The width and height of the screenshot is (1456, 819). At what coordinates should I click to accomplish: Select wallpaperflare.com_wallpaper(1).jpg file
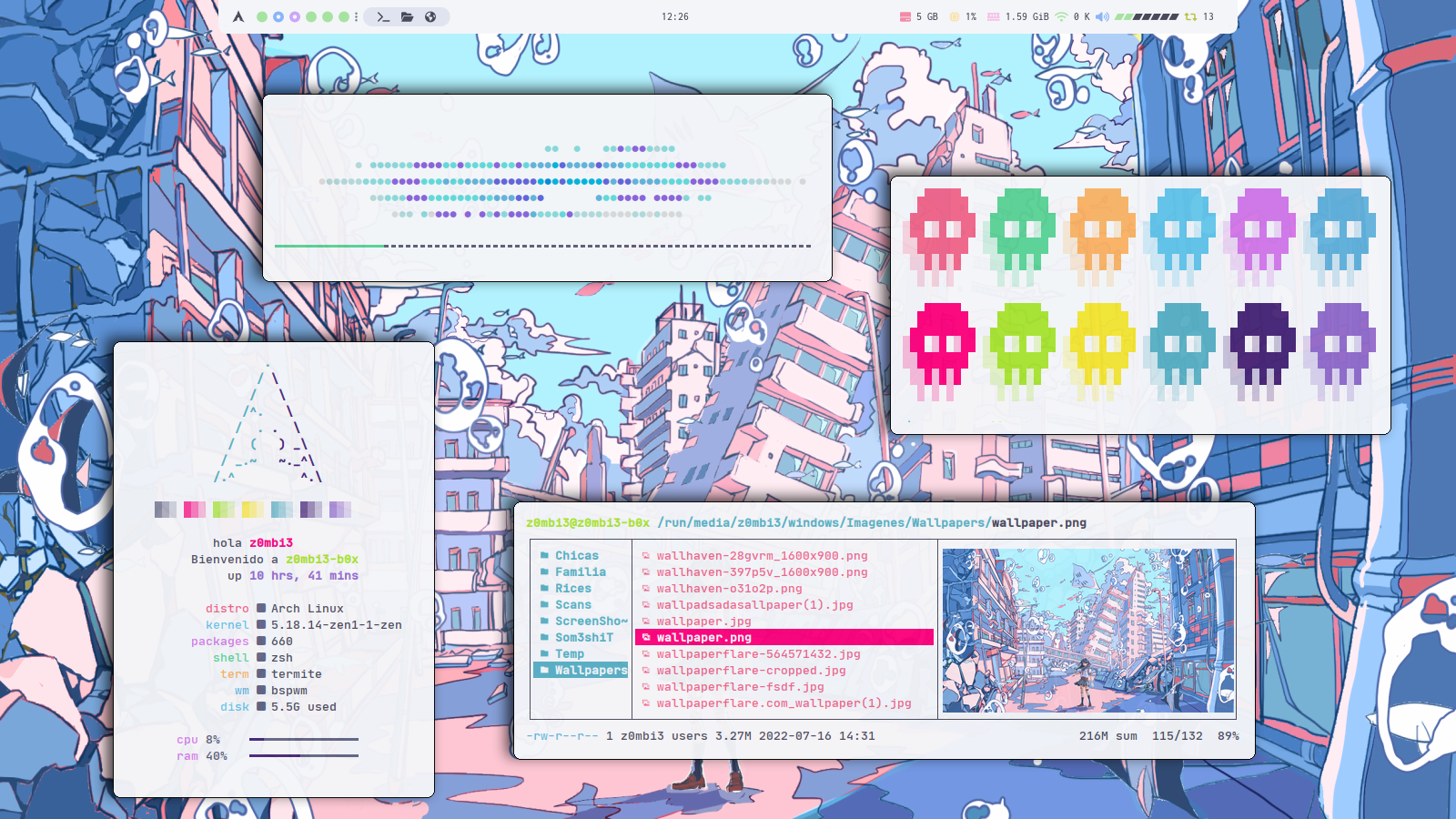(x=784, y=703)
